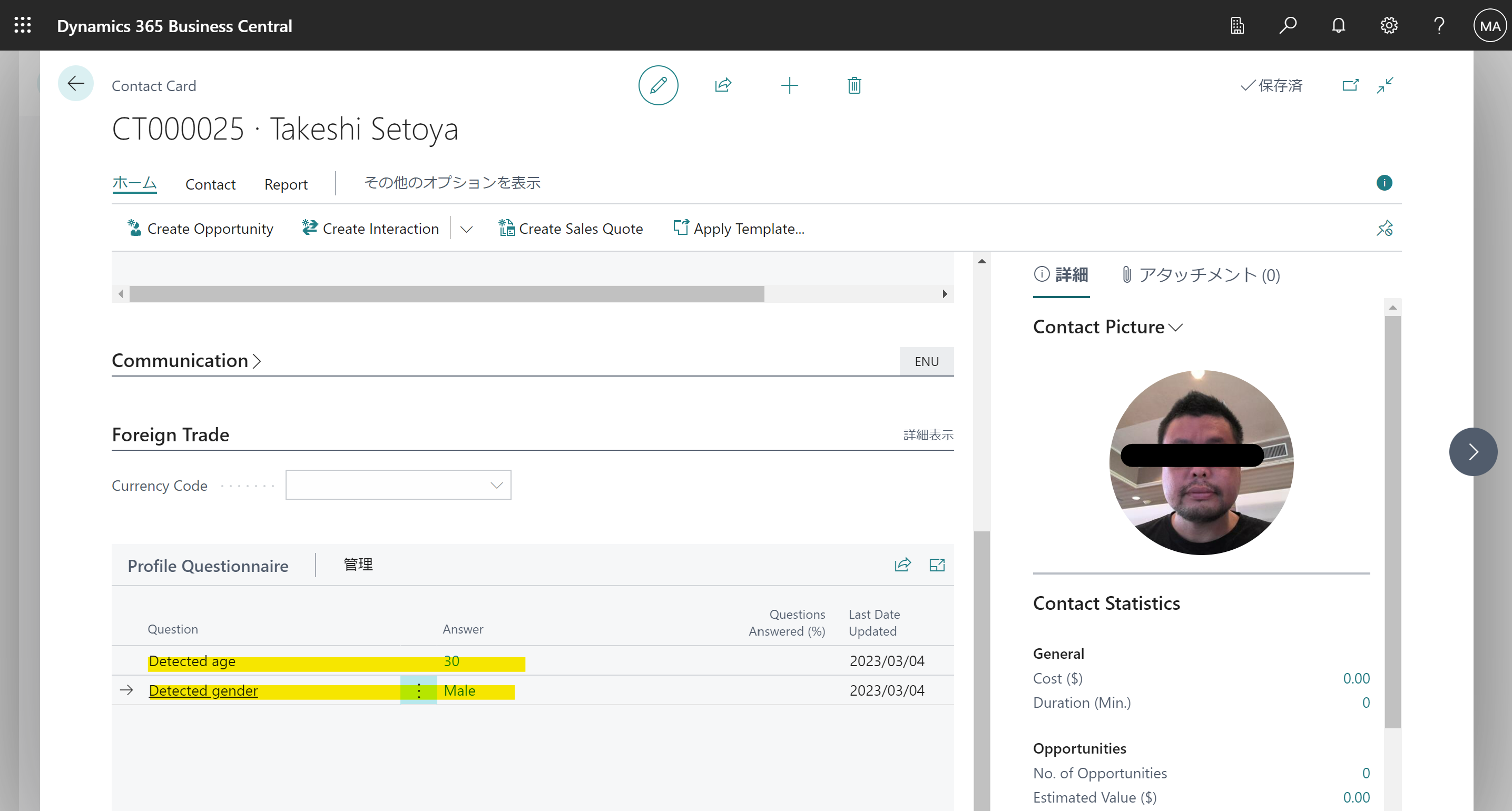
Task: Switch to the アタッチメント (0) tab
Action: (x=1201, y=275)
